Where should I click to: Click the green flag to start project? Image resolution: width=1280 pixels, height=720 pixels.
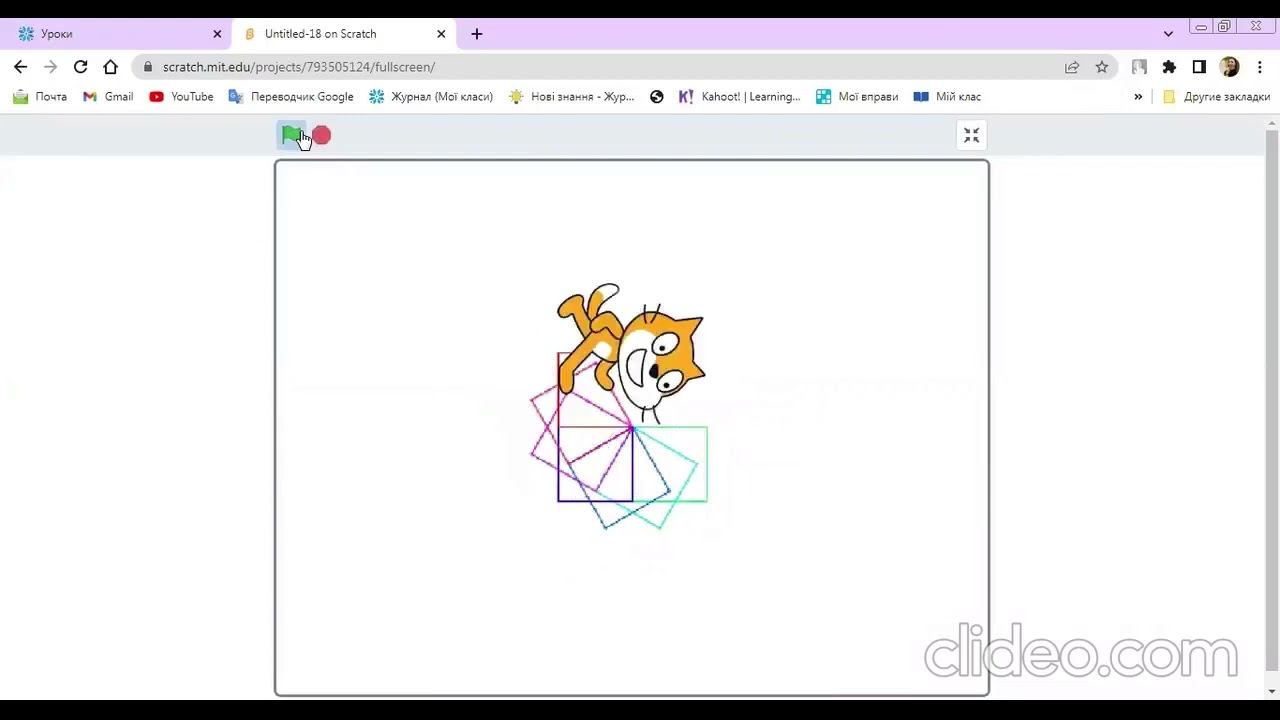click(291, 135)
